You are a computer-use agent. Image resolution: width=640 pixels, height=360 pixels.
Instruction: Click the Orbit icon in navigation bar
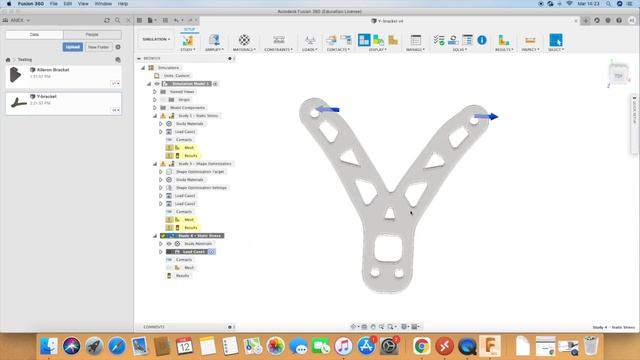[353, 327]
